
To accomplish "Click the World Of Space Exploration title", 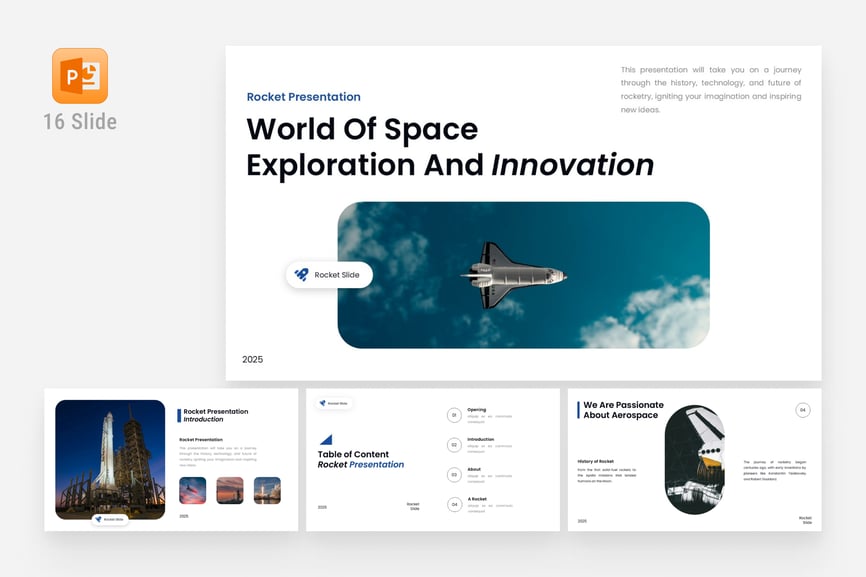I will (449, 147).
